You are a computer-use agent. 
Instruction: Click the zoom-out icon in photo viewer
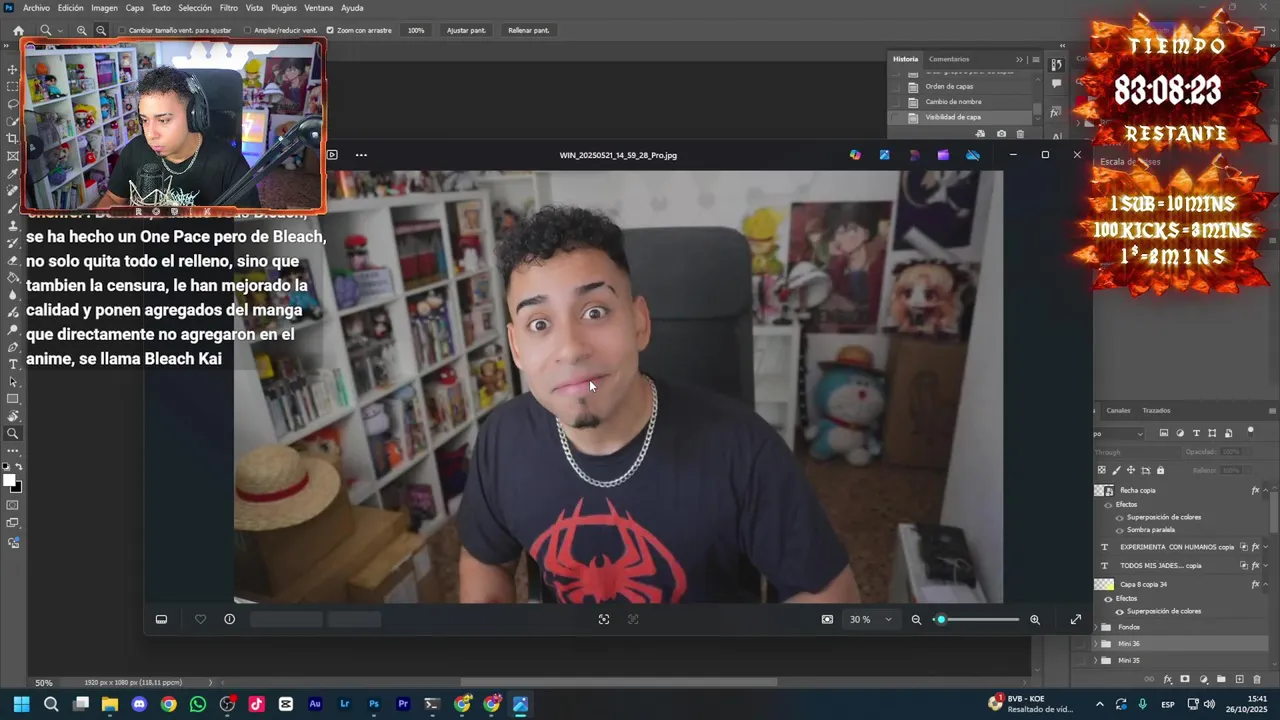(916, 620)
